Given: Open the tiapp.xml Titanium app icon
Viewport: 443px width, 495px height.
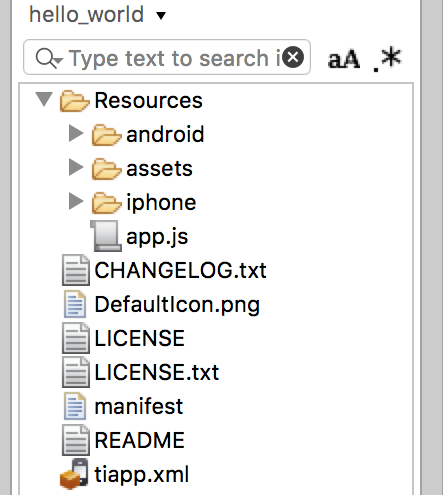Looking at the screenshot, I should coord(74,474).
